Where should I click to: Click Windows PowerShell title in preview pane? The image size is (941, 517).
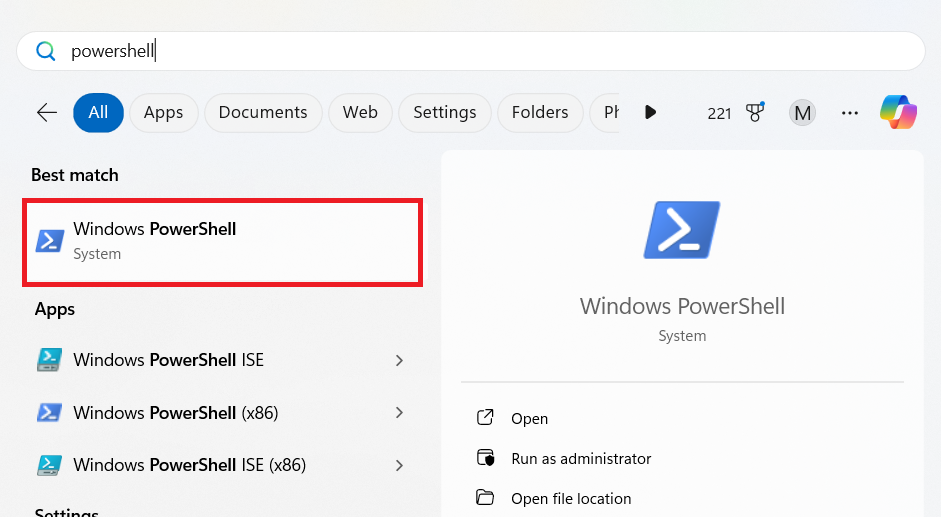pyautogui.click(x=682, y=306)
